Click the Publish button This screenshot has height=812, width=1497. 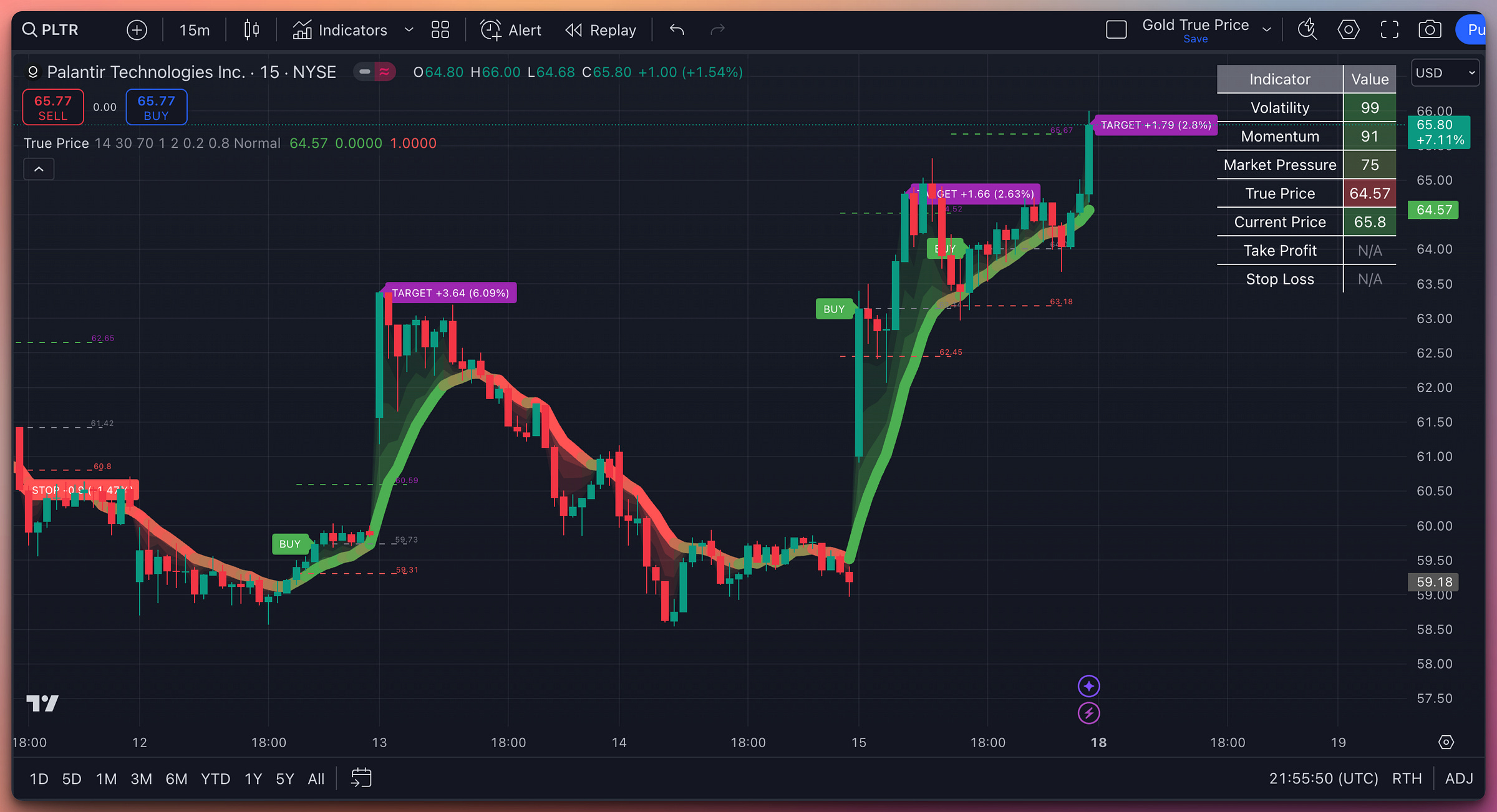tap(1471, 29)
